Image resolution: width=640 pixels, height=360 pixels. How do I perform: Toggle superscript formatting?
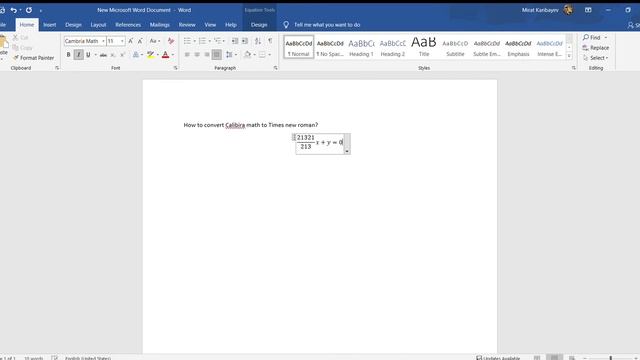pos(122,55)
